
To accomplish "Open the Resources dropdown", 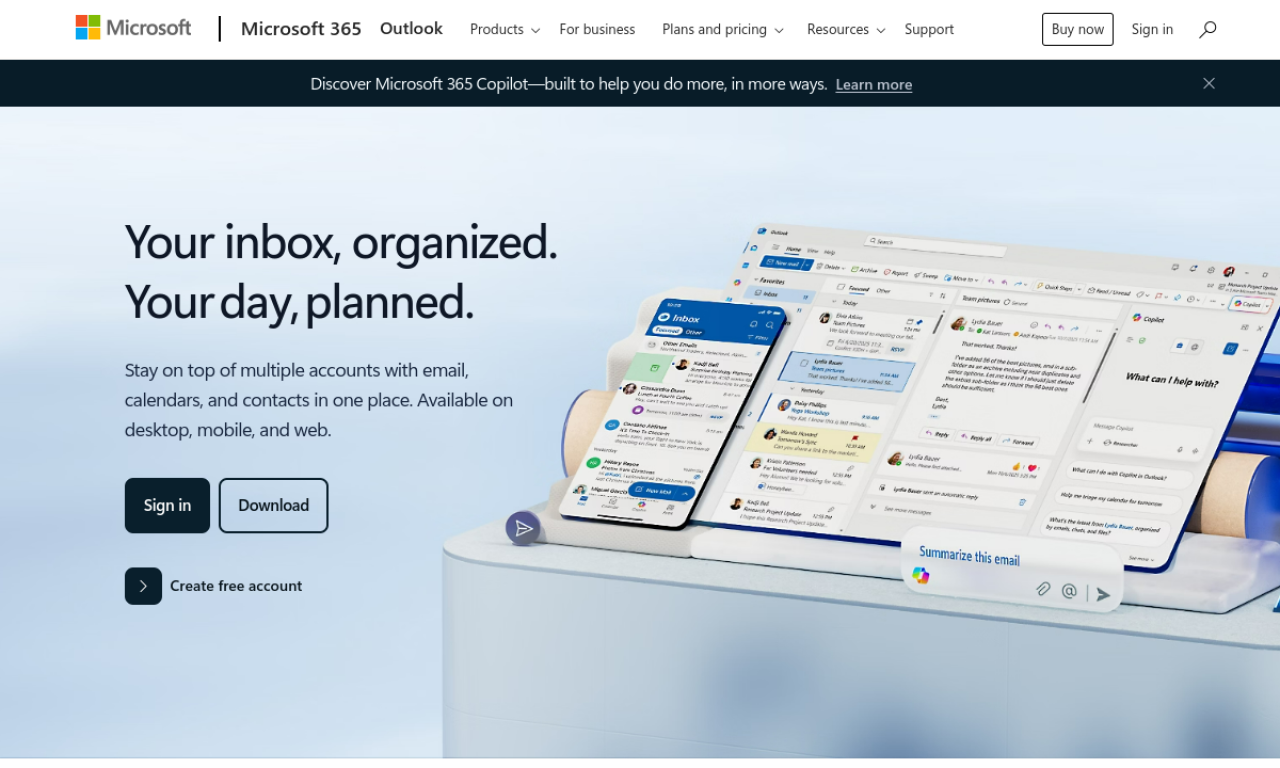I will point(845,29).
